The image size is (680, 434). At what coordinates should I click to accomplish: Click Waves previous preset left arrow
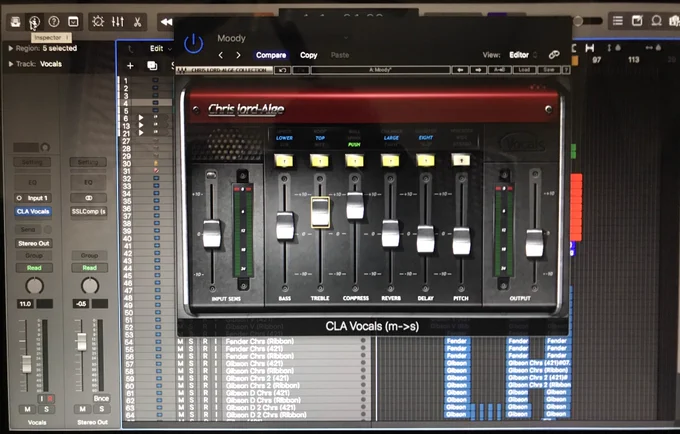coord(460,70)
